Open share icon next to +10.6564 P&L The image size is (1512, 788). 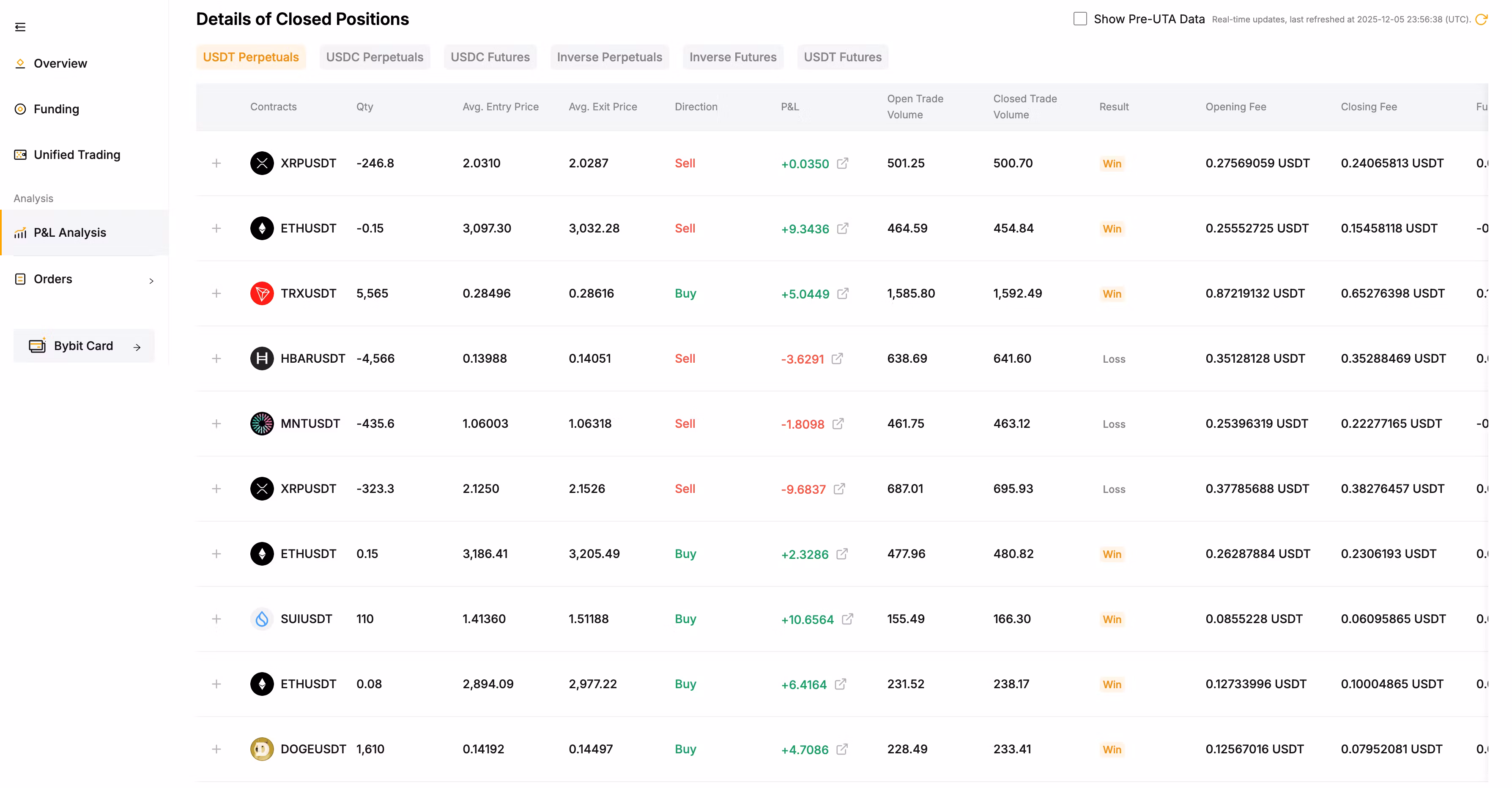pyautogui.click(x=847, y=619)
